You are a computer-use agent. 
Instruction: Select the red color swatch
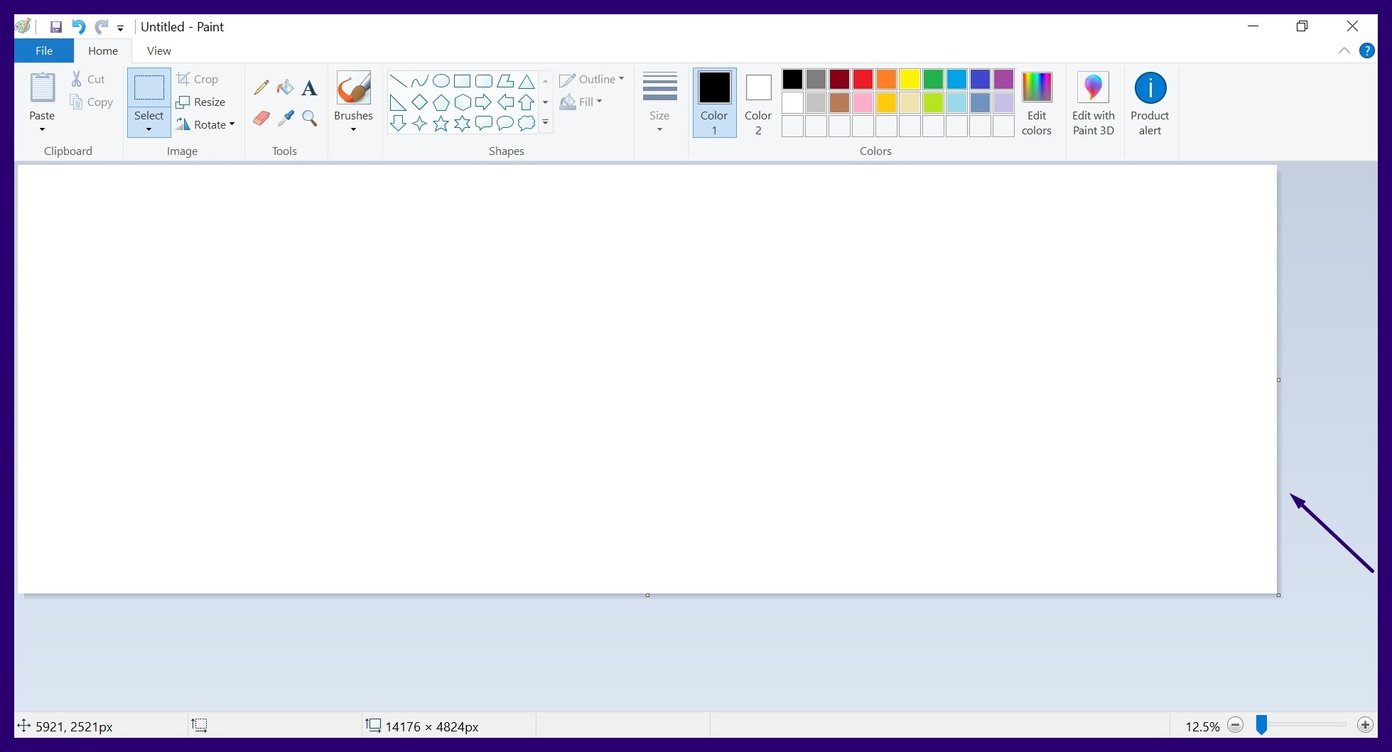[x=862, y=78]
